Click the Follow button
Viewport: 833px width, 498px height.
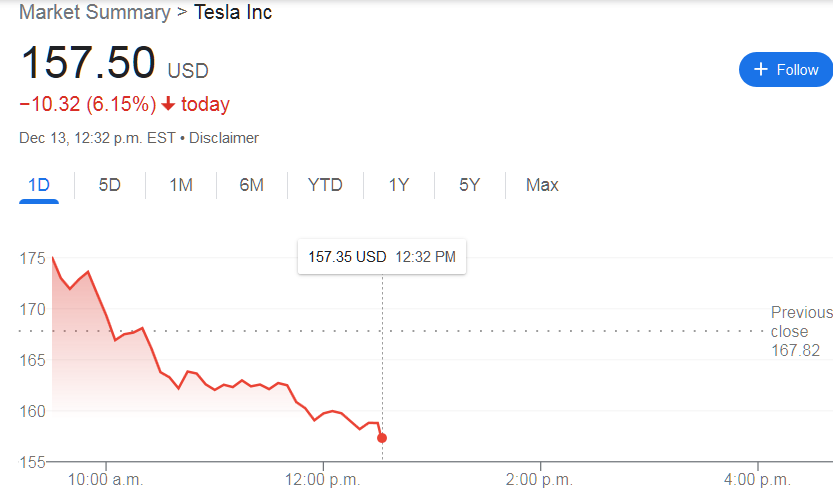point(785,69)
